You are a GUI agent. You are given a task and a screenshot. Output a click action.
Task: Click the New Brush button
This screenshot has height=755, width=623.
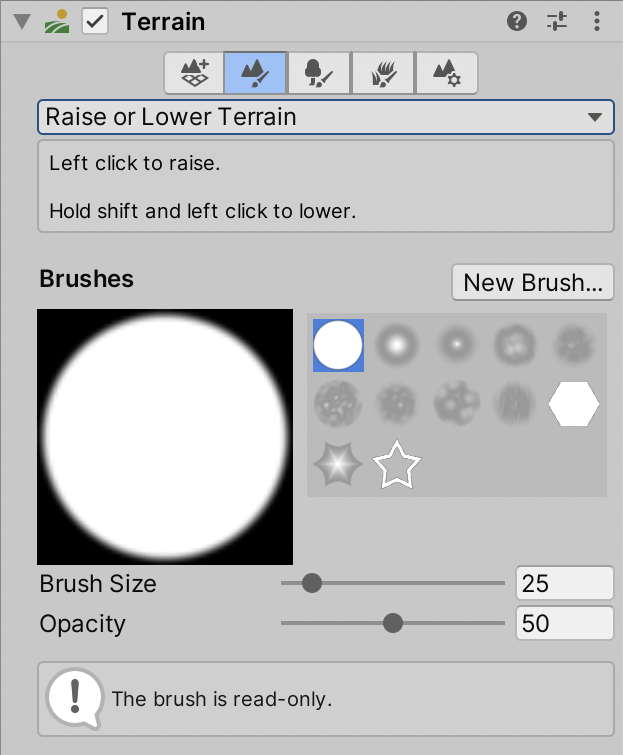533,282
